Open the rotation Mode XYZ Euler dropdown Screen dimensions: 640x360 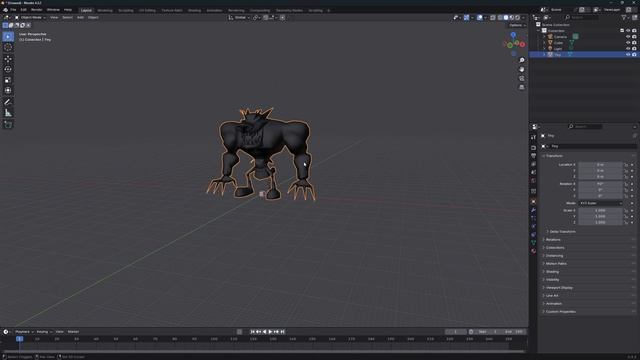click(x=600, y=203)
